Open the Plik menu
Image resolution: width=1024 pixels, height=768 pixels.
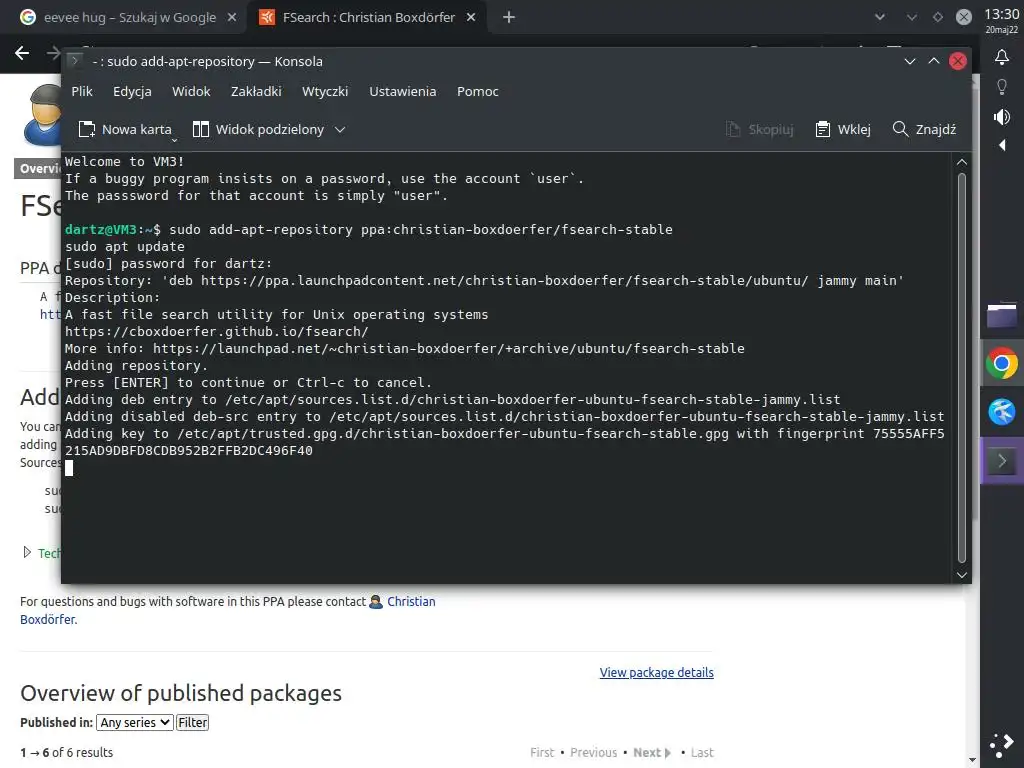82,91
